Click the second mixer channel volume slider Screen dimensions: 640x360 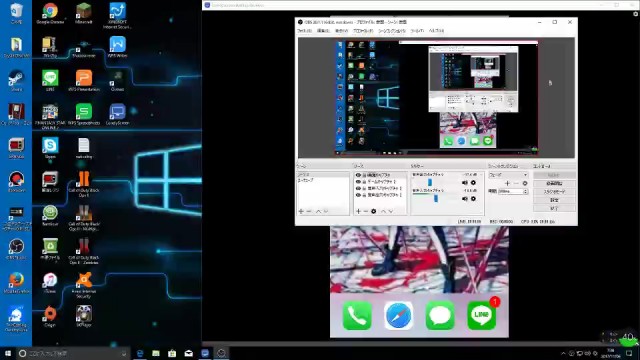point(436,198)
